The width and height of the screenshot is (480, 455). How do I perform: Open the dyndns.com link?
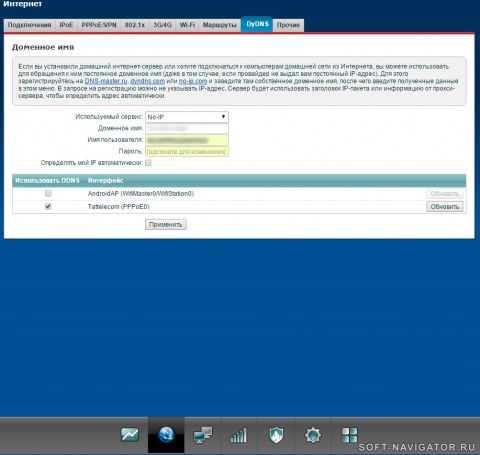148,81
